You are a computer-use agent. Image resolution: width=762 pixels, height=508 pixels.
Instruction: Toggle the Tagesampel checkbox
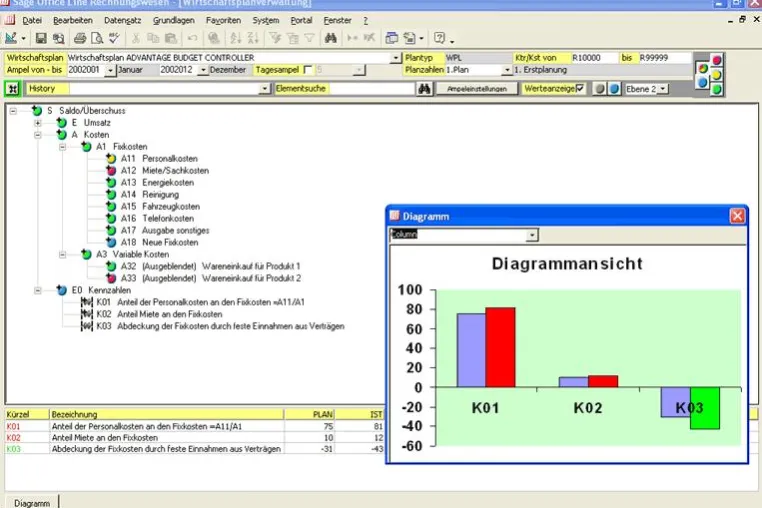tap(308, 70)
